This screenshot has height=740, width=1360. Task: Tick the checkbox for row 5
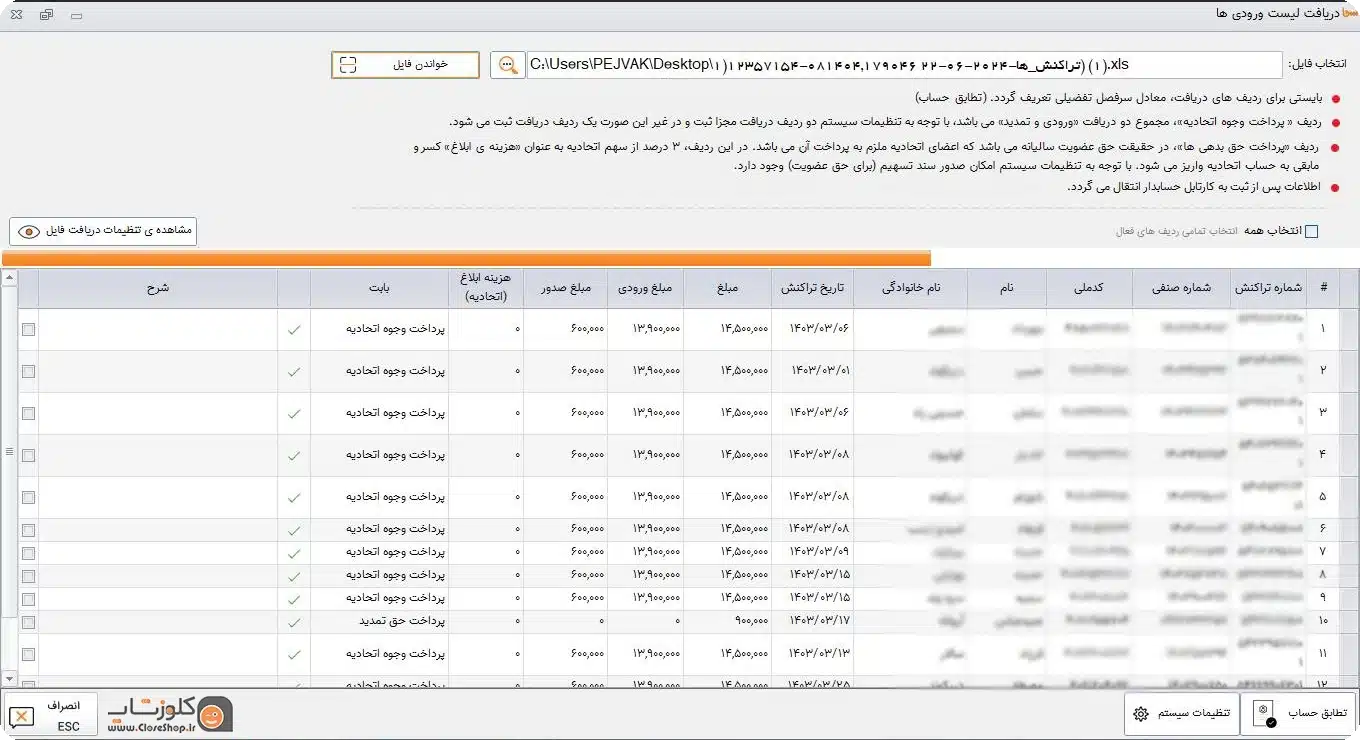point(28,497)
